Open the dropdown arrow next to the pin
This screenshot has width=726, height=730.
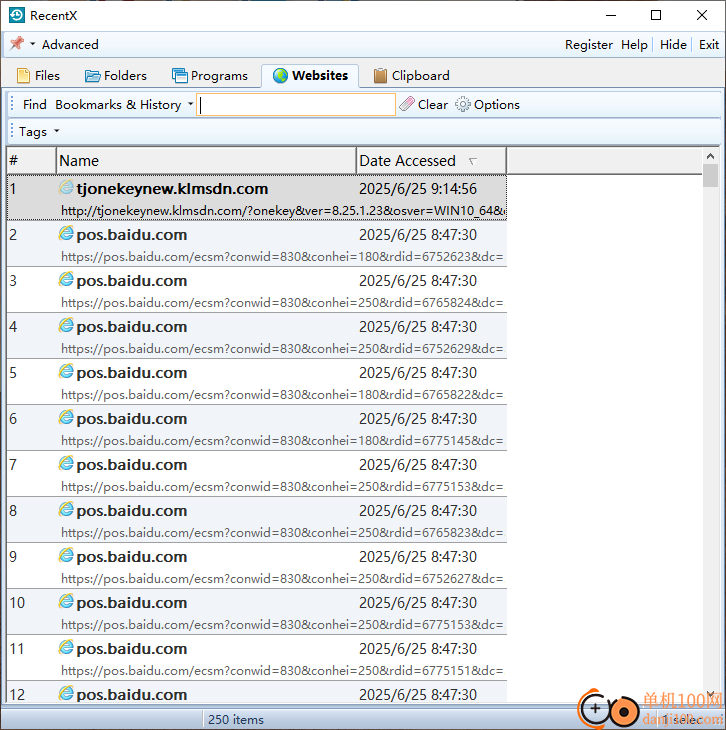tap(33, 44)
